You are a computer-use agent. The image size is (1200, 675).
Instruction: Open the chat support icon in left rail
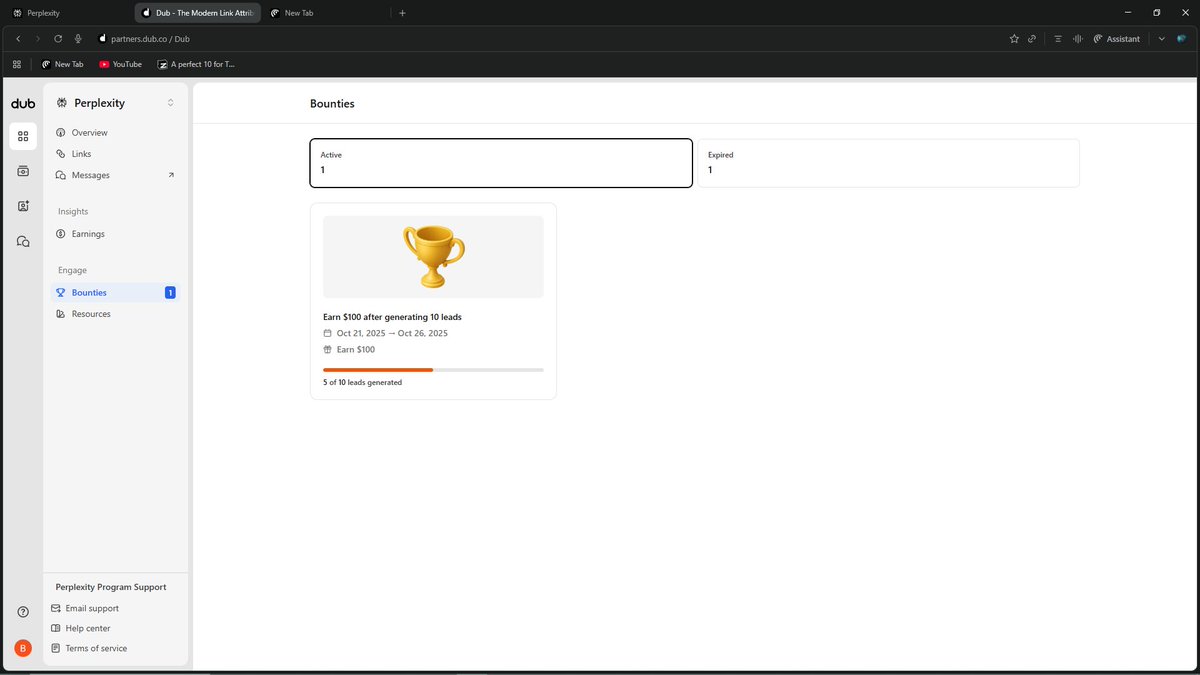point(22,241)
